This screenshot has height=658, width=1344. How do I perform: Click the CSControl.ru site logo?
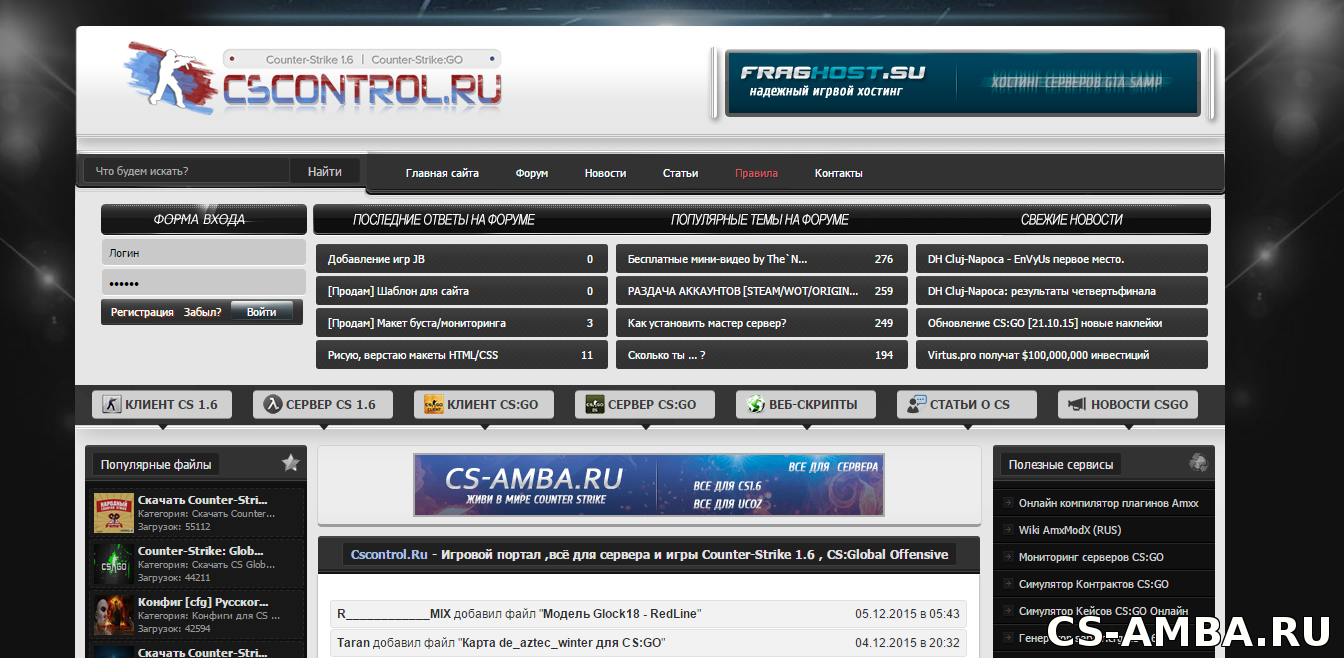[x=313, y=81]
